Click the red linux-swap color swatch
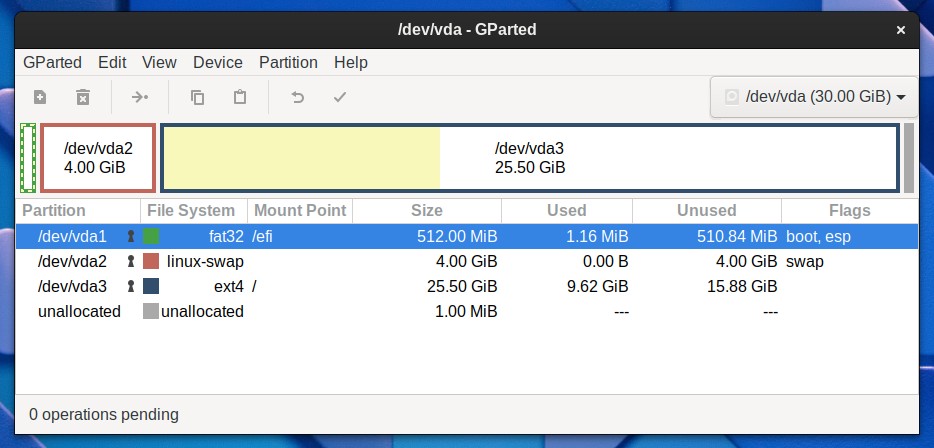Image resolution: width=934 pixels, height=448 pixels. [151, 262]
